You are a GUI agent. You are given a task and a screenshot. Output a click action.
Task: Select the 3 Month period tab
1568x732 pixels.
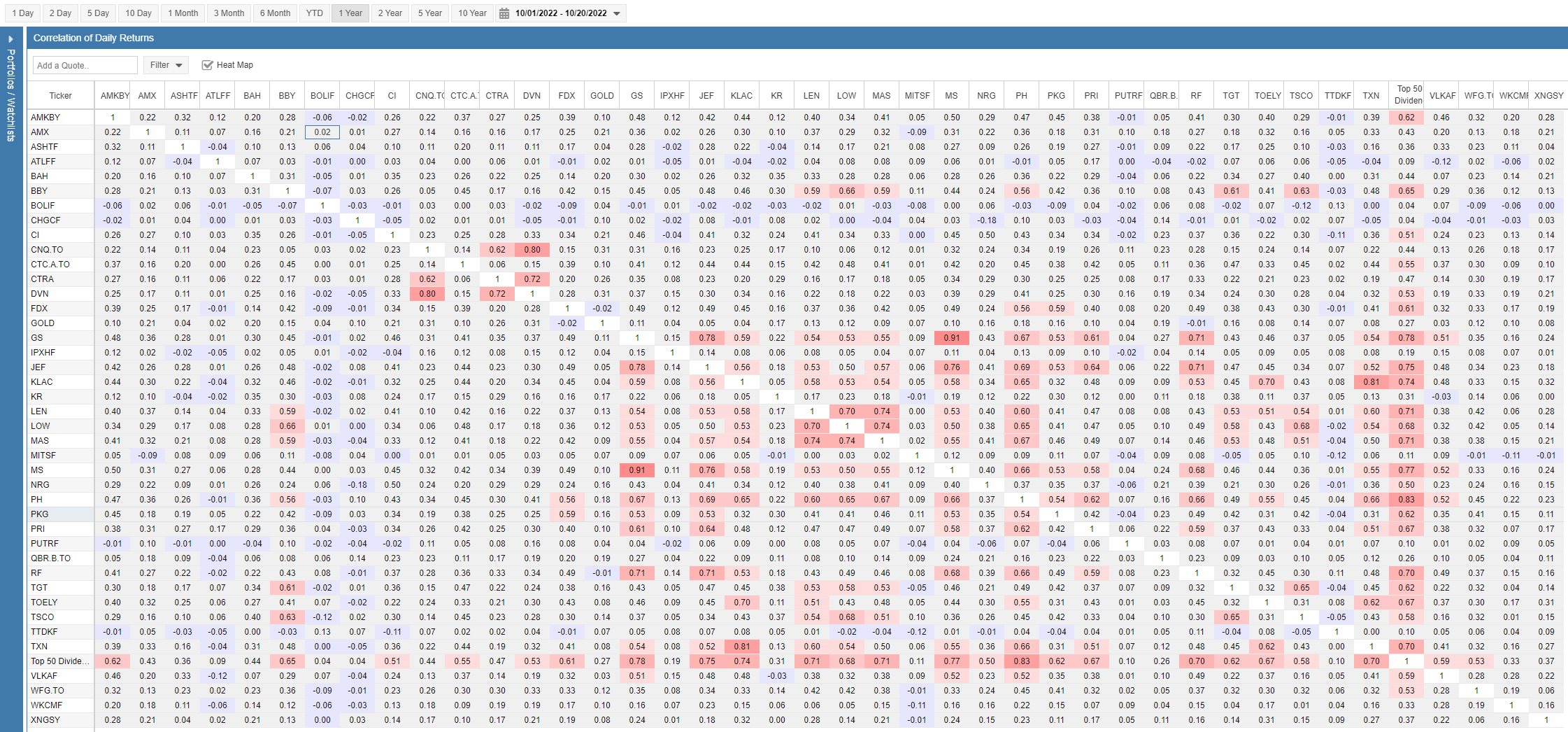point(229,13)
